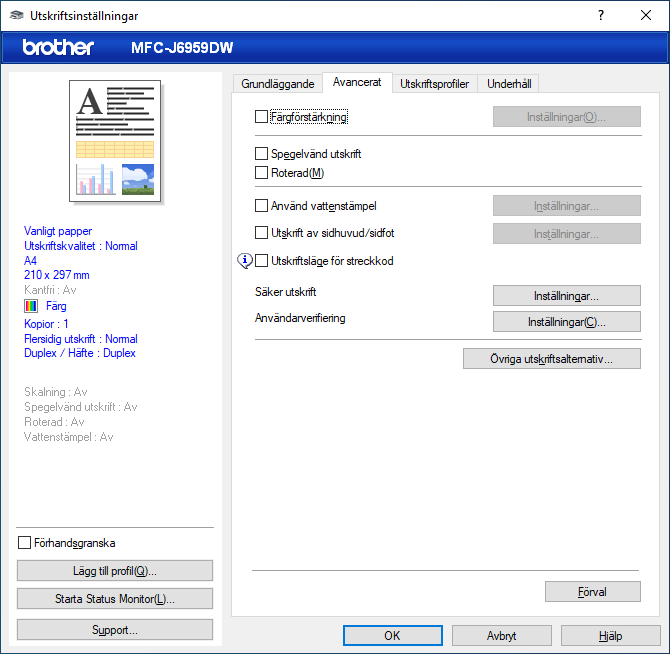
Task: Click 'Vattenstämpel : Av' summary text
Action: [69, 437]
